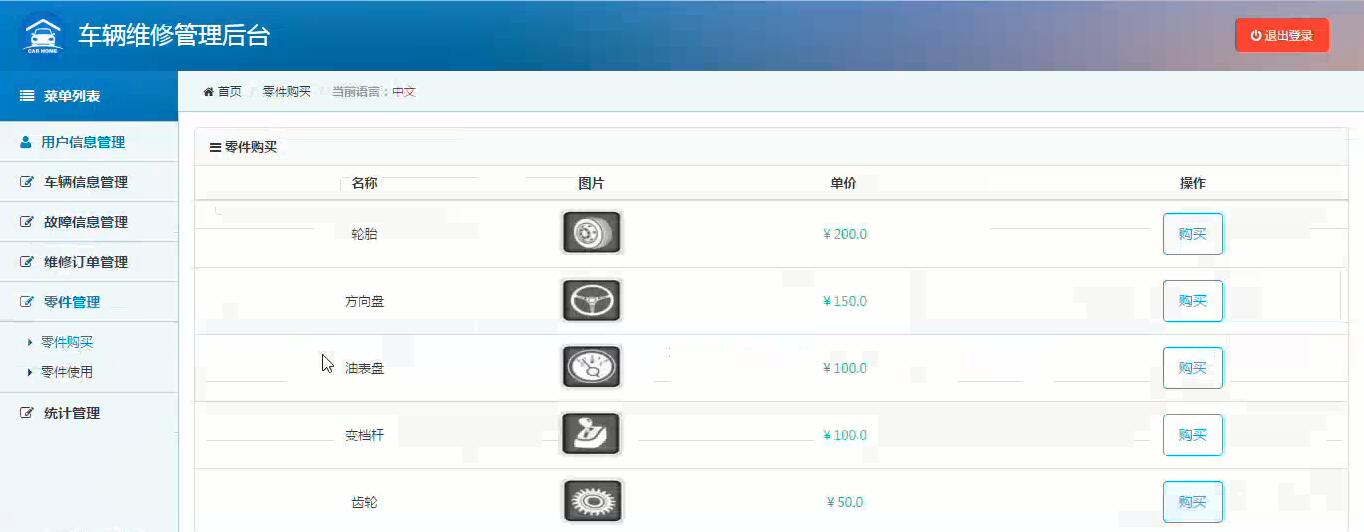The width and height of the screenshot is (1364, 532).
Task: Click the arrow beside 零件购买 submenu
Action: click(30, 342)
